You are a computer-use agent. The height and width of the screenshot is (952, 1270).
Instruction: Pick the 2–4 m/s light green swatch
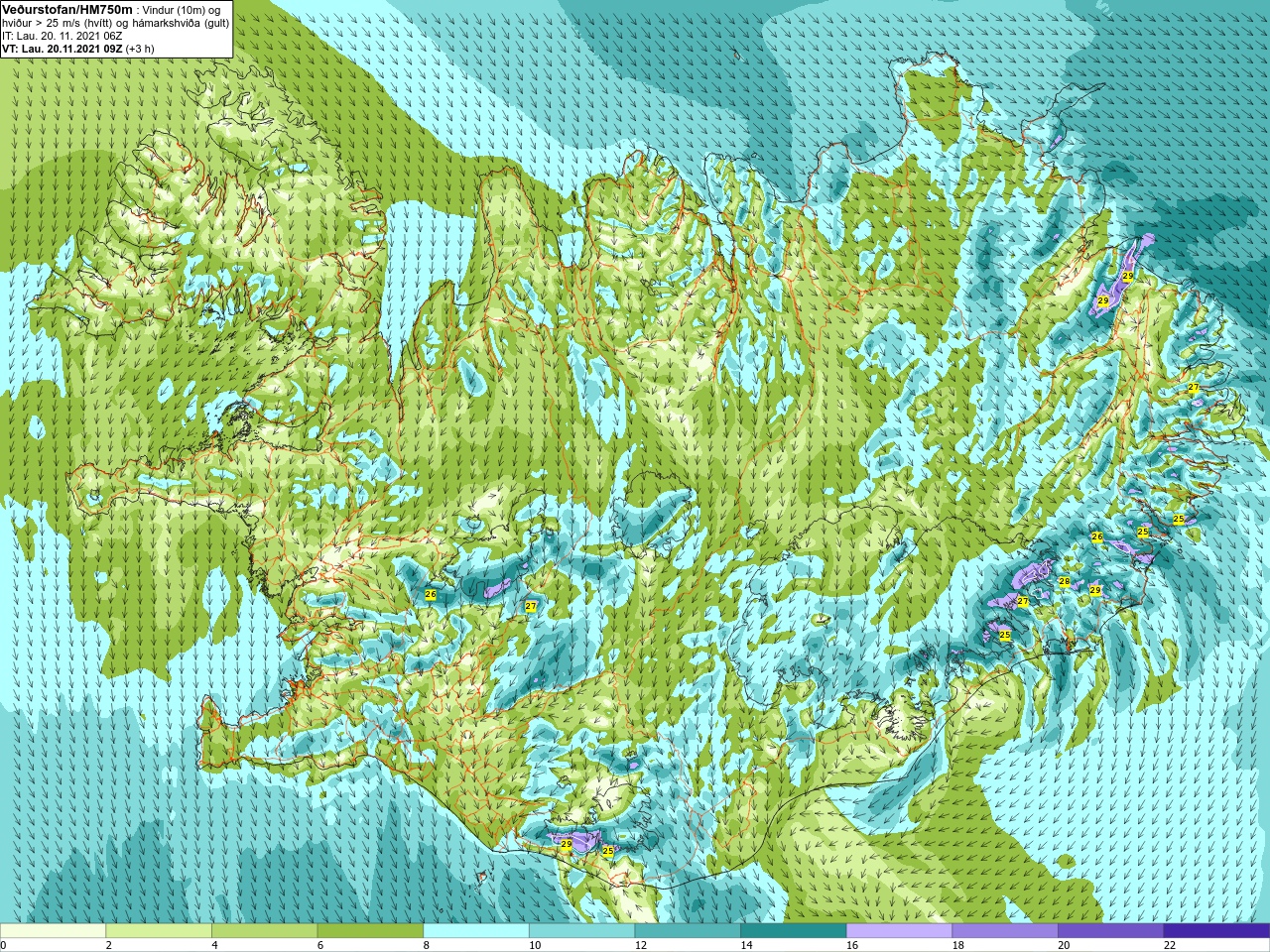159,931
